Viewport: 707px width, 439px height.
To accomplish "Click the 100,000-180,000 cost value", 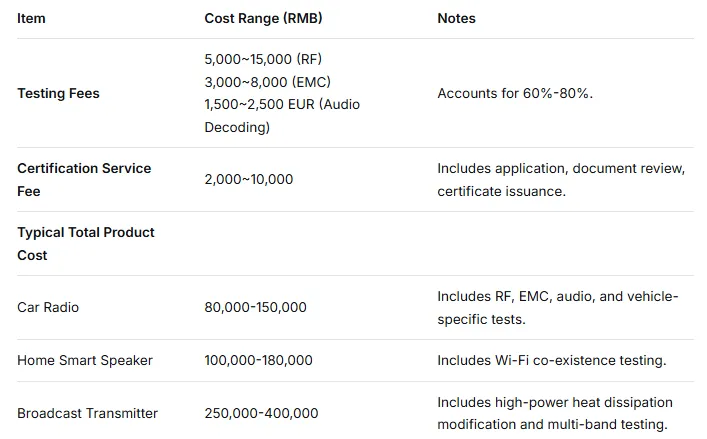I will coord(258,360).
